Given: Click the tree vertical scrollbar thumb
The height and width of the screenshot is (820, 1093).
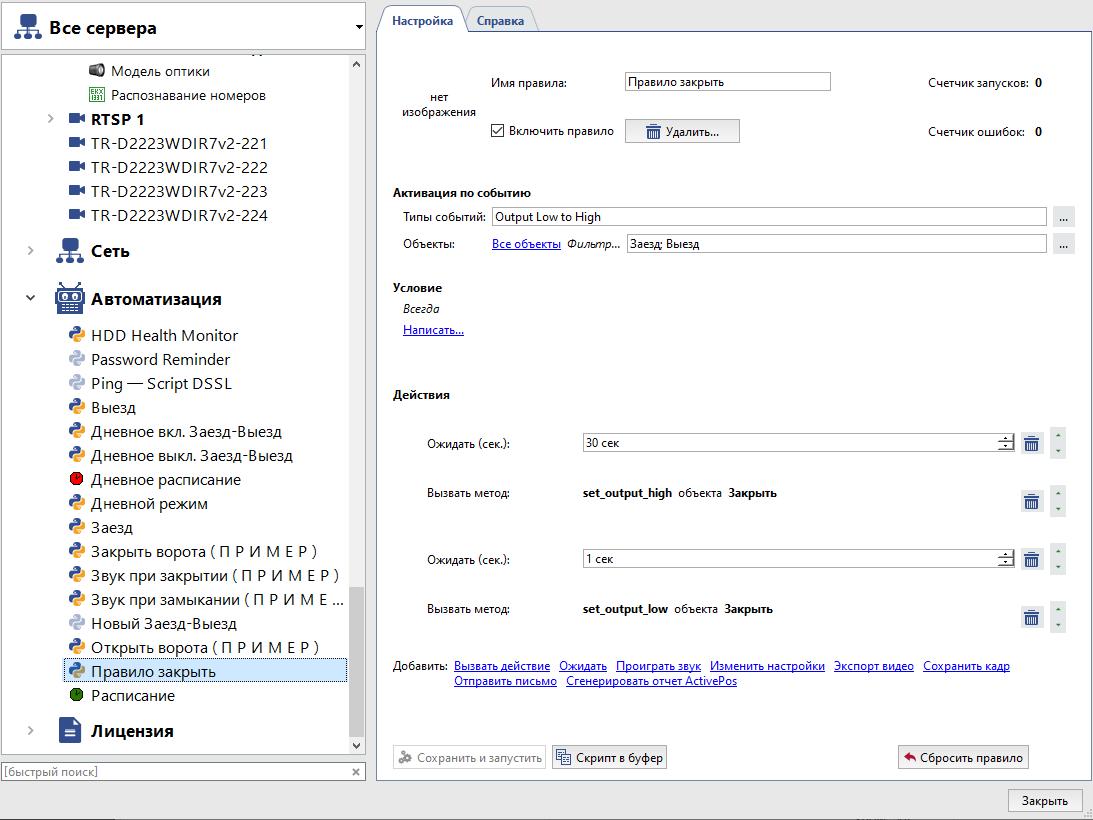Looking at the screenshot, I should (x=356, y=661).
